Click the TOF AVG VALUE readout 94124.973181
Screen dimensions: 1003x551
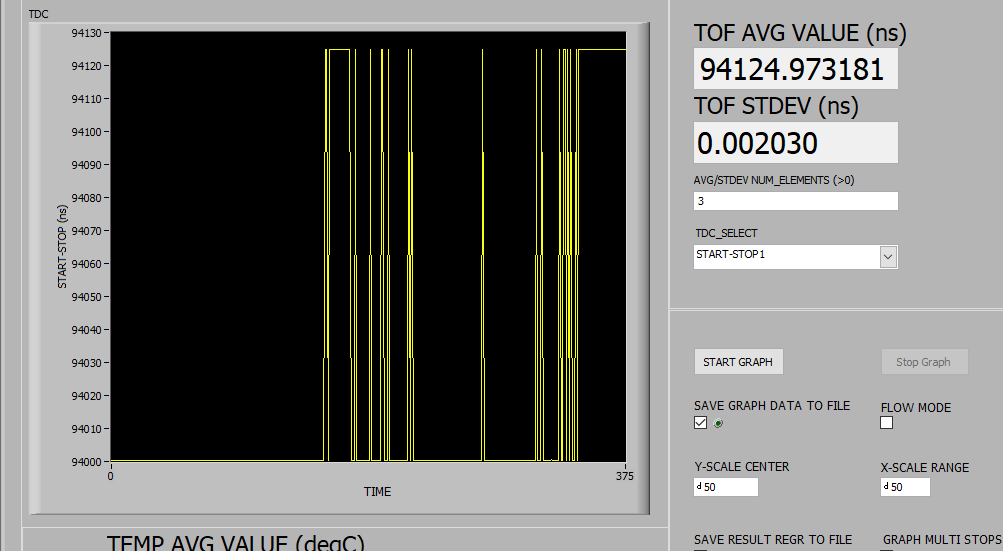pos(796,69)
